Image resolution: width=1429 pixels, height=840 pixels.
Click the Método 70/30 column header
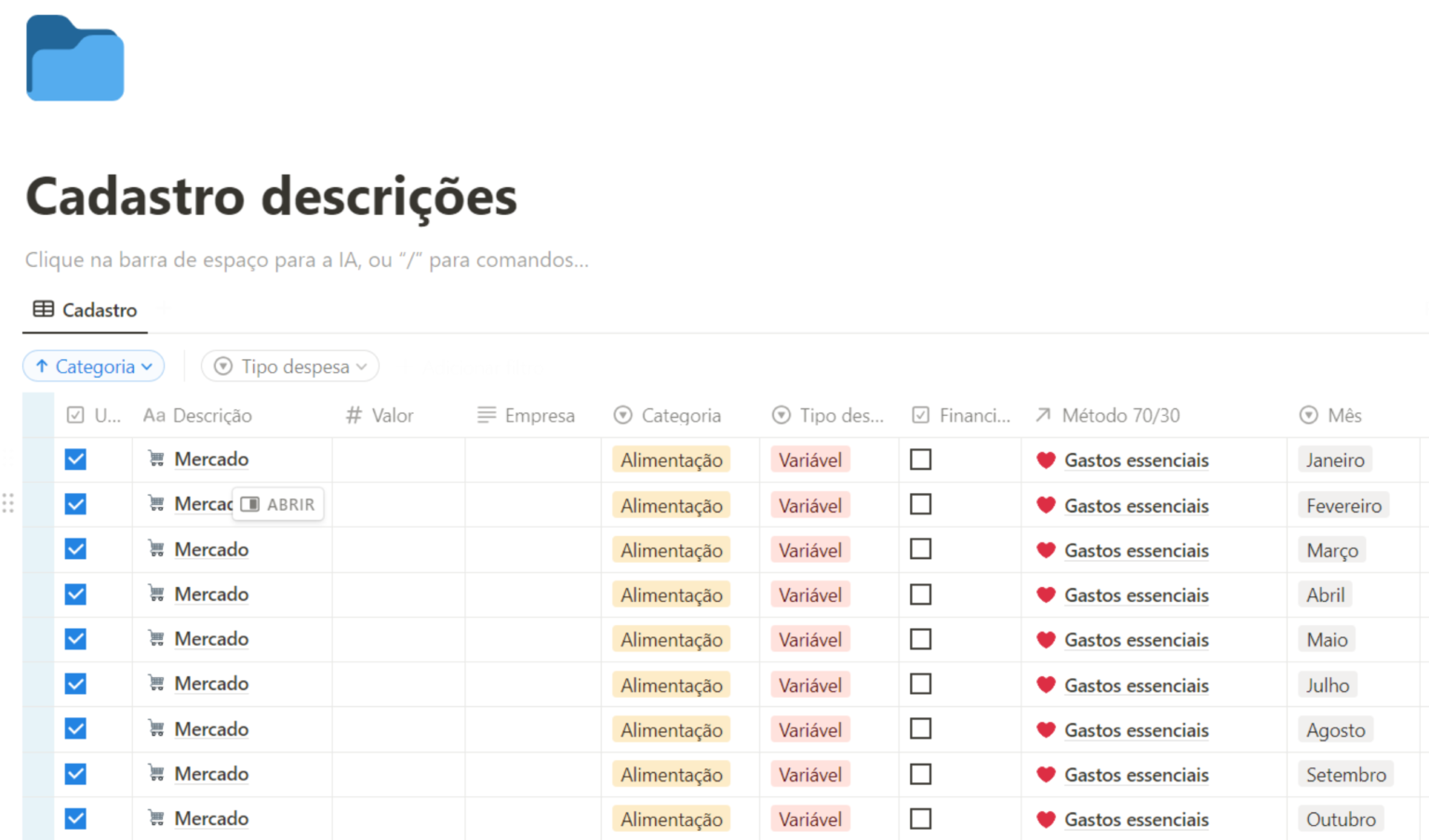[1107, 416]
